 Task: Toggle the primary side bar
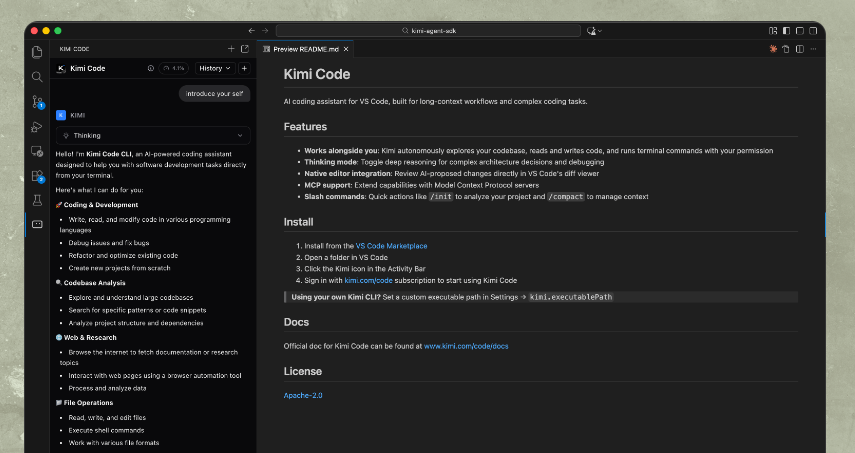(786, 31)
